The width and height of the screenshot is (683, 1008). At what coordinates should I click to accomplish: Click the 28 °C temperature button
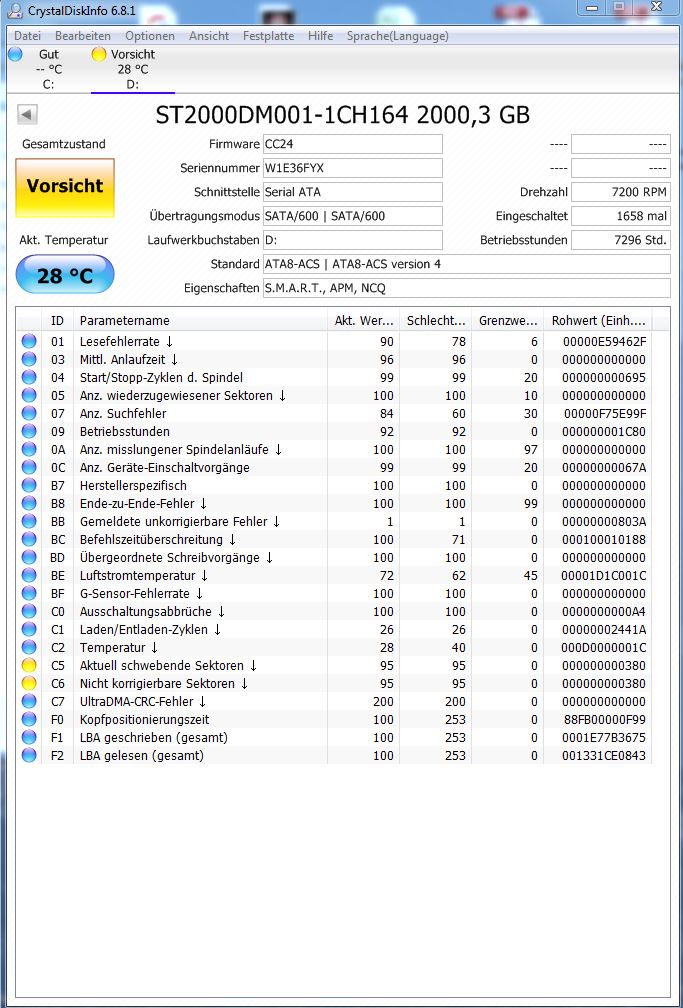[x=65, y=275]
